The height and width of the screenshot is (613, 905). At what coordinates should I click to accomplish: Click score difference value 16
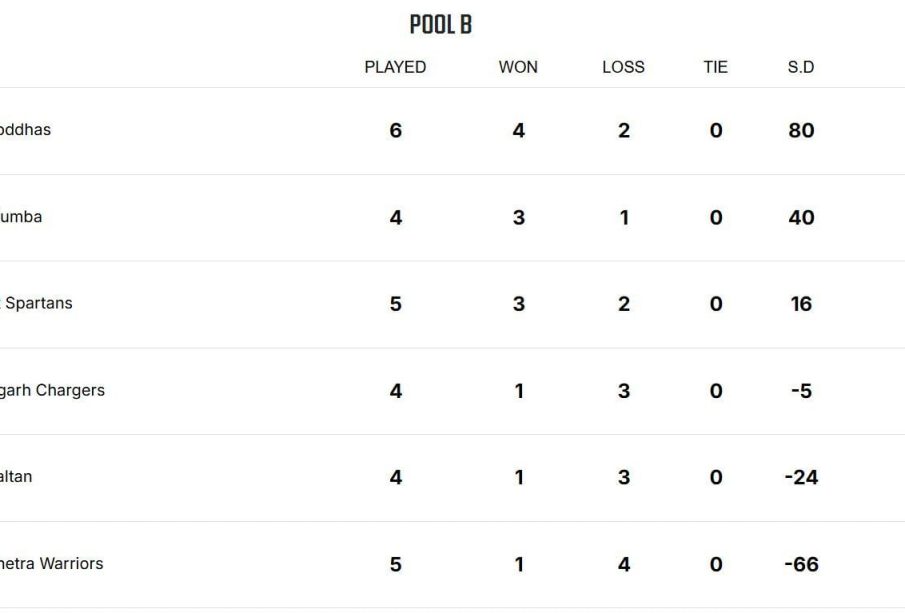801,304
